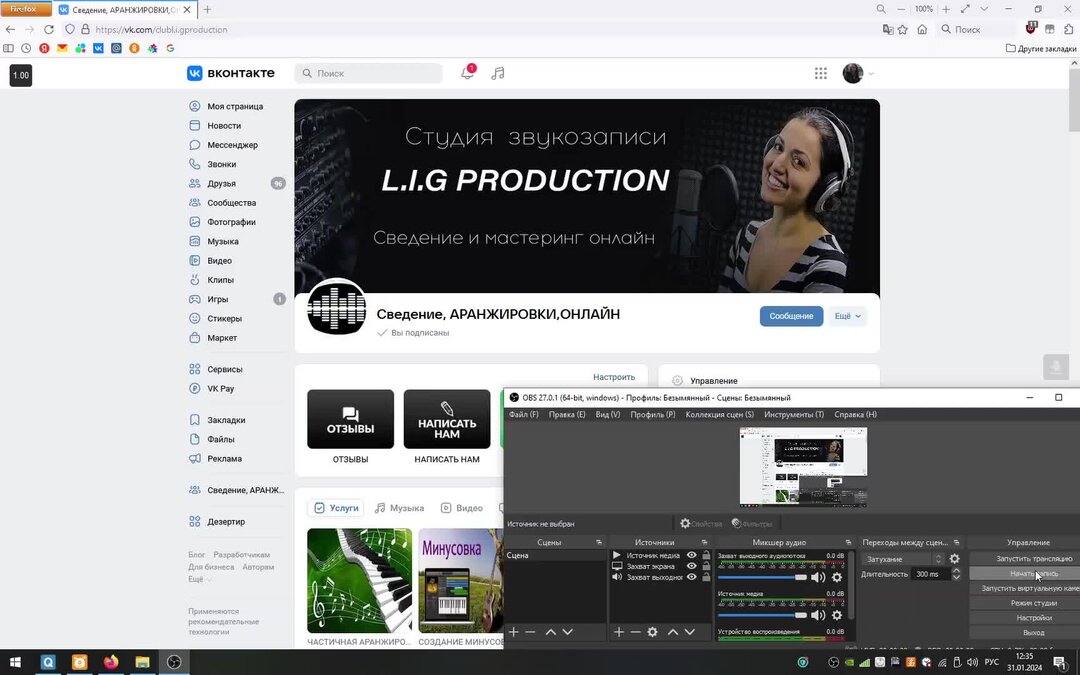
Task: Open settings gear for Источник медиа mixer channel
Action: click(837, 615)
